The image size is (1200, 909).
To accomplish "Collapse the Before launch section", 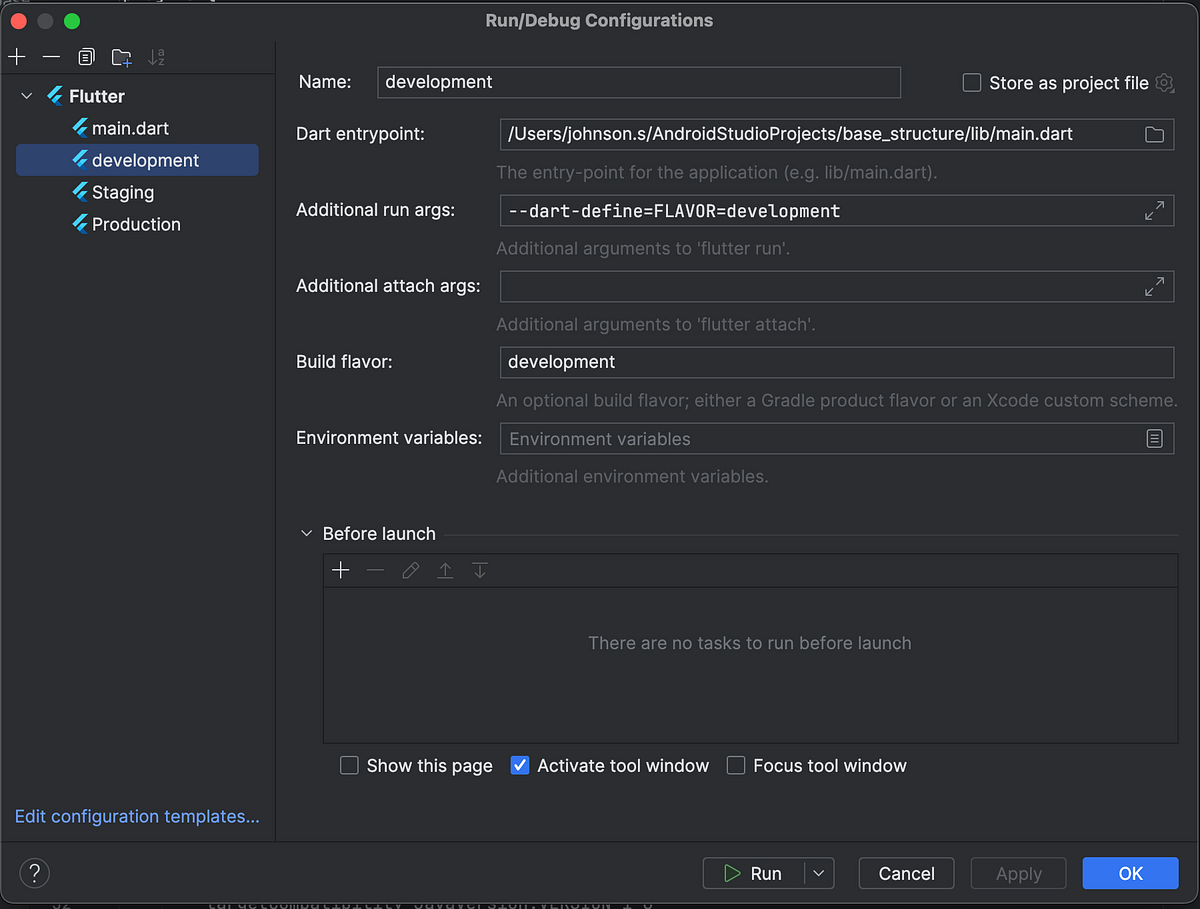I will [x=306, y=533].
